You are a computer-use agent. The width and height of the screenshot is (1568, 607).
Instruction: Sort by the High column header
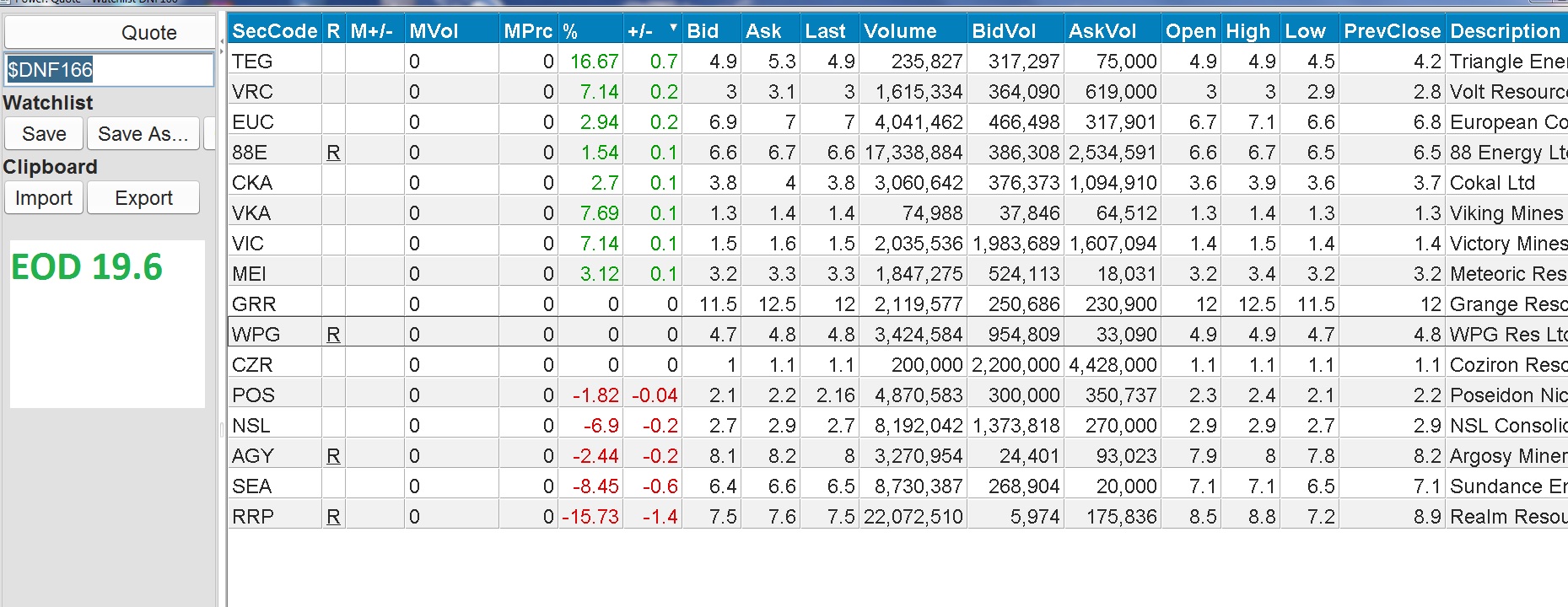coord(1250,31)
